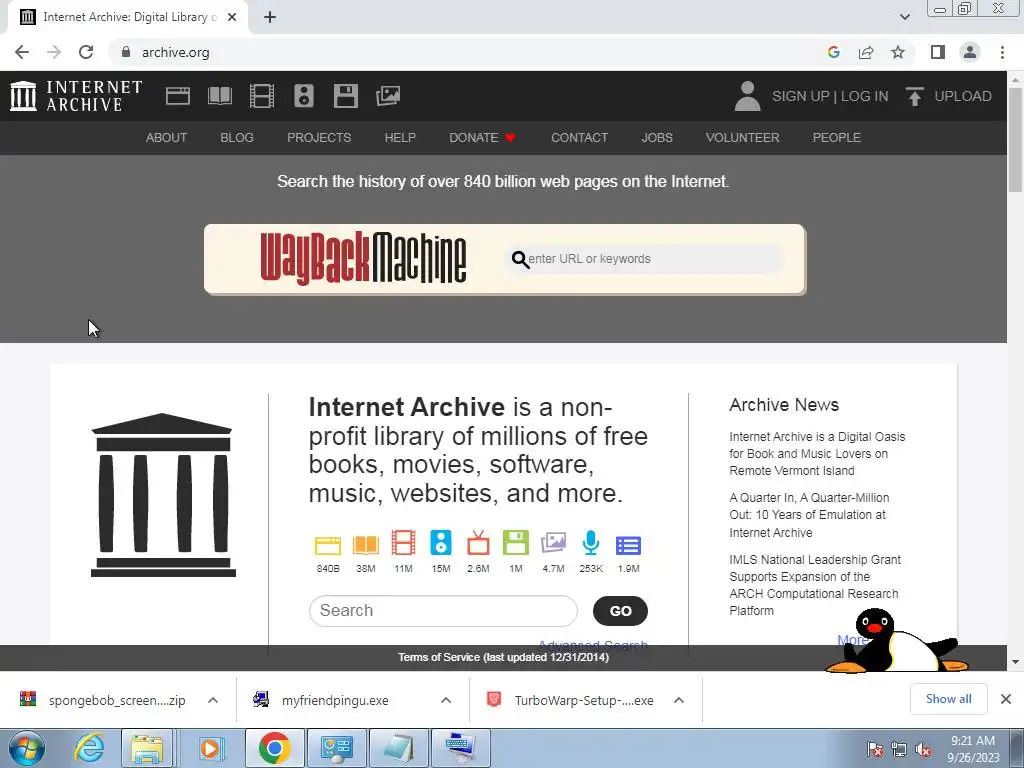Image resolution: width=1024 pixels, height=768 pixels.
Task: Open the ABOUT menu item
Action: pos(167,138)
